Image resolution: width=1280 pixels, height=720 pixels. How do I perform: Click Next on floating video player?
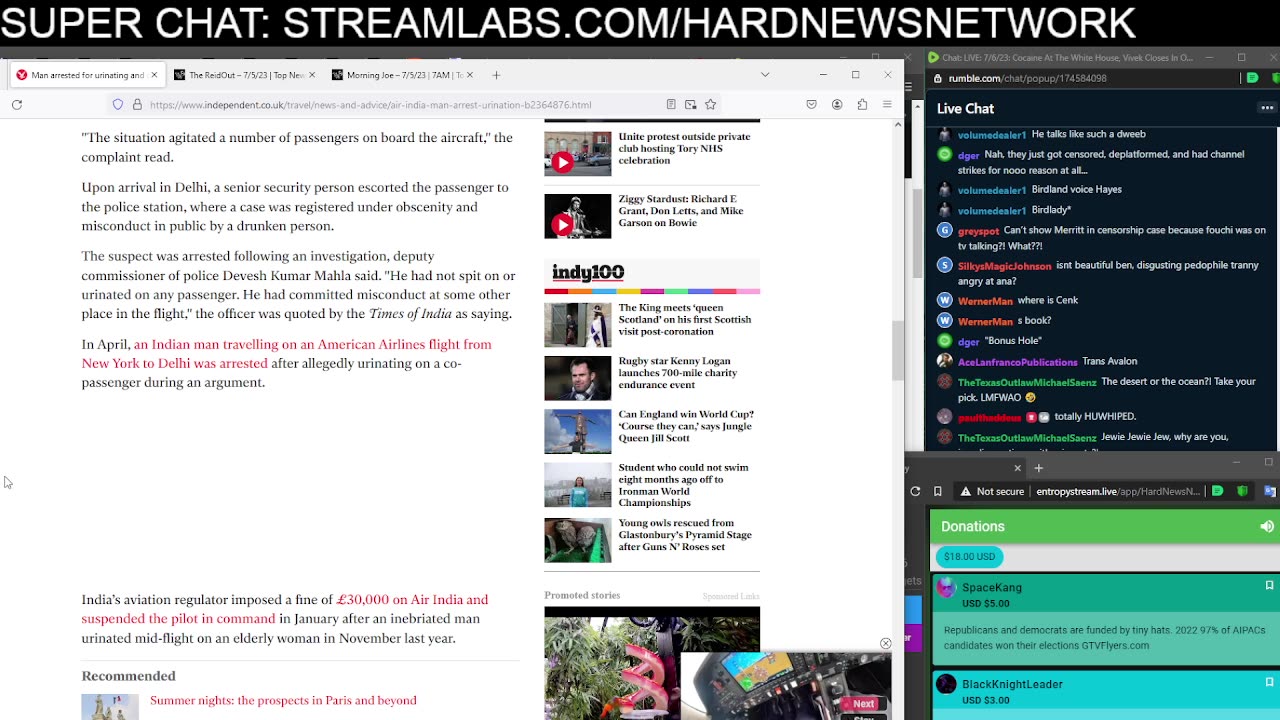click(863, 704)
